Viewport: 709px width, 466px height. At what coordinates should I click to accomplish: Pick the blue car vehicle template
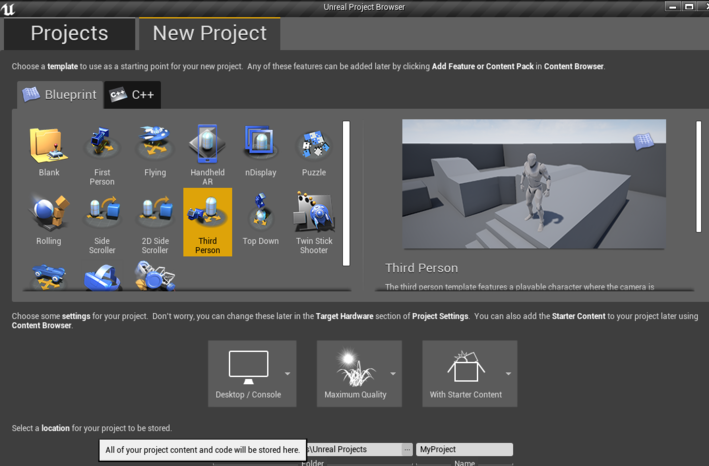point(49,276)
